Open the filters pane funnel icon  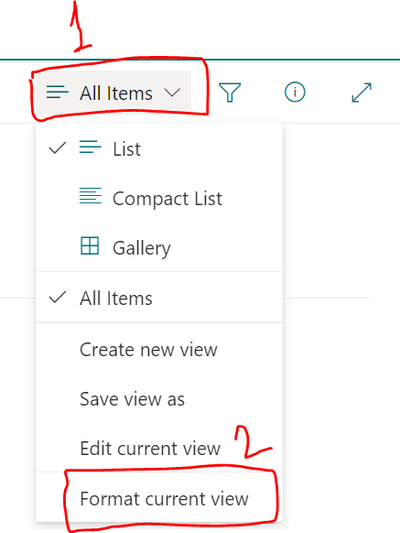pyautogui.click(x=230, y=92)
